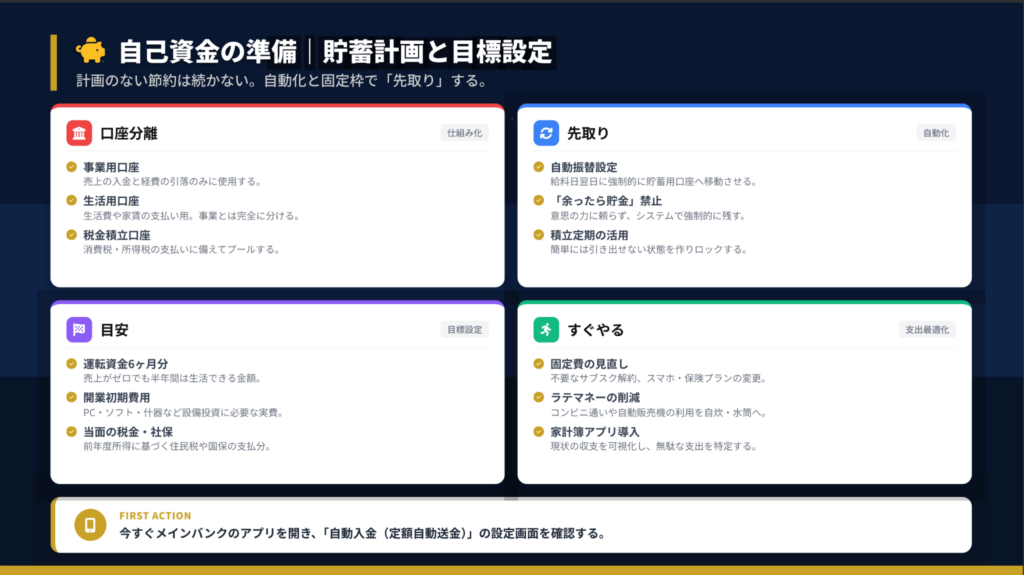Click the green running icon beside すぐやる
Viewport: 1024px width, 575px height.
click(546, 329)
